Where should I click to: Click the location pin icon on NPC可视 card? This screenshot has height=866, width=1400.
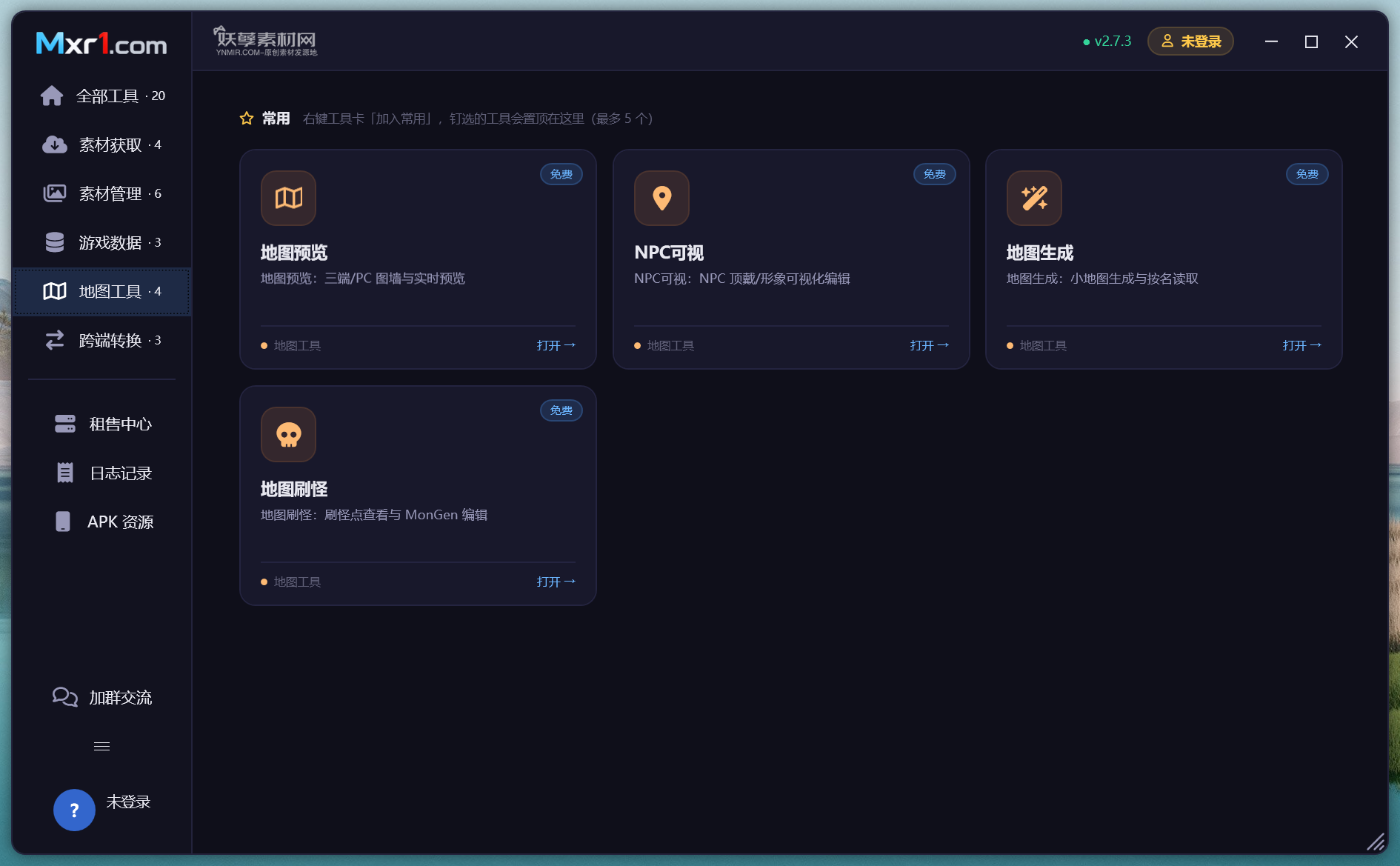coord(661,198)
